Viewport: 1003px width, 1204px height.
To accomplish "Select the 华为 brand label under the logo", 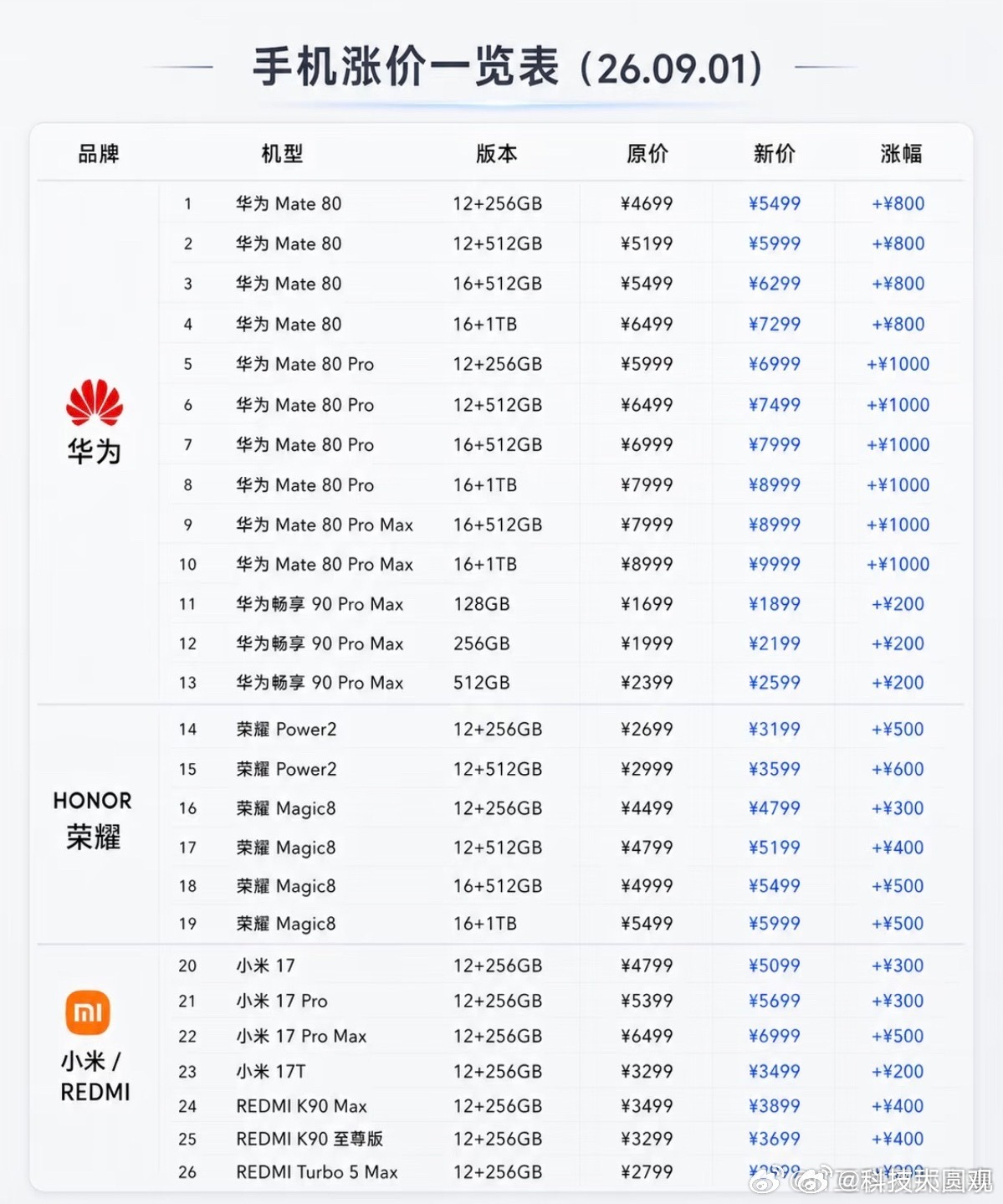I will (x=95, y=452).
